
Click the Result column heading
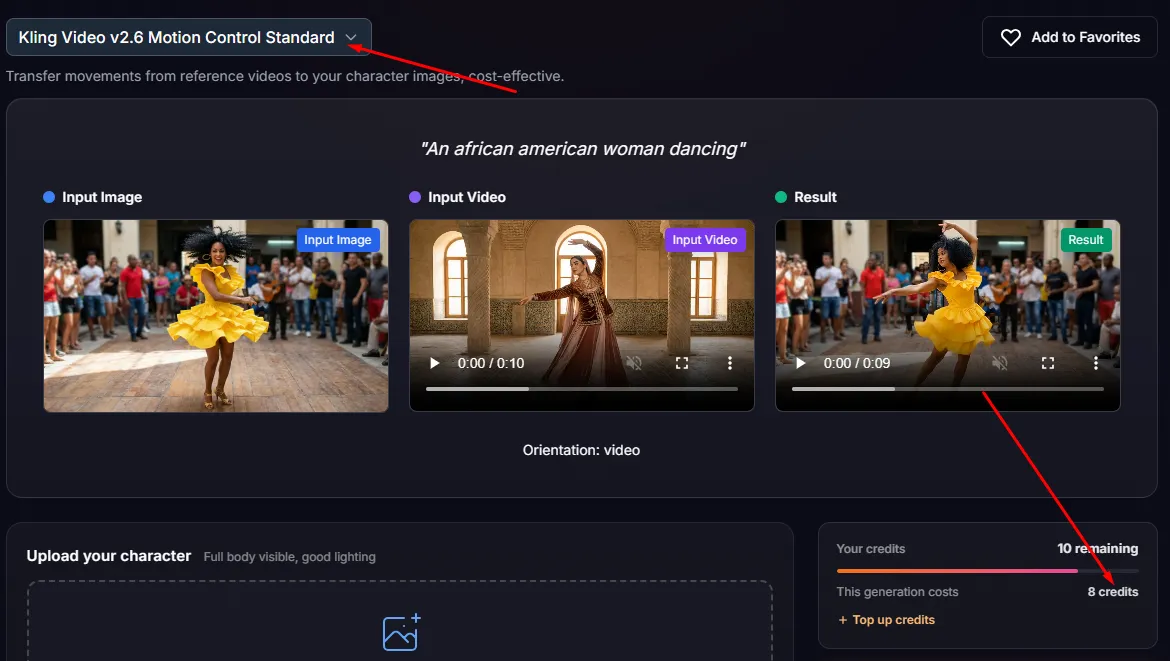pyautogui.click(x=816, y=197)
